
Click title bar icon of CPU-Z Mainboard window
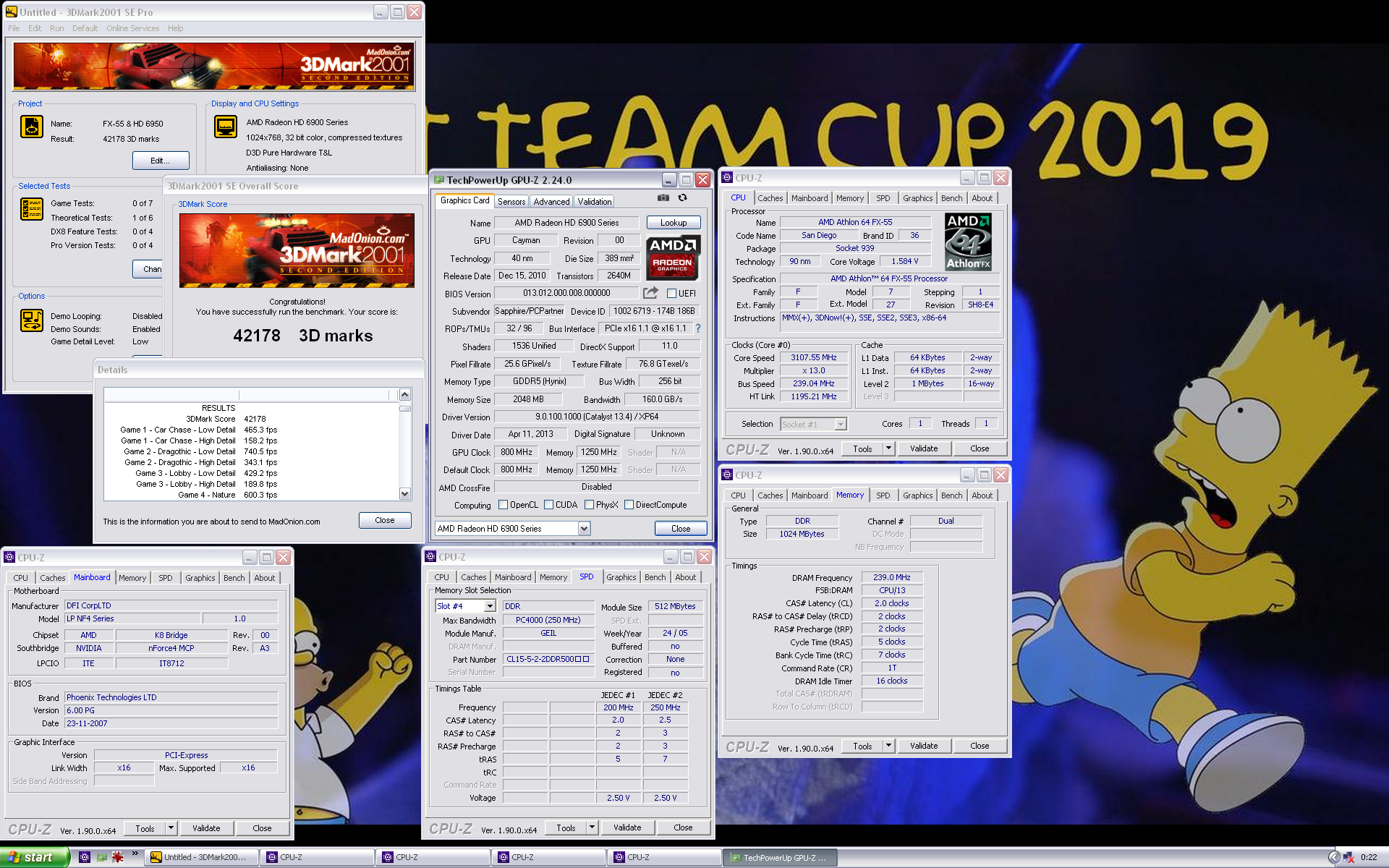pos(9,558)
